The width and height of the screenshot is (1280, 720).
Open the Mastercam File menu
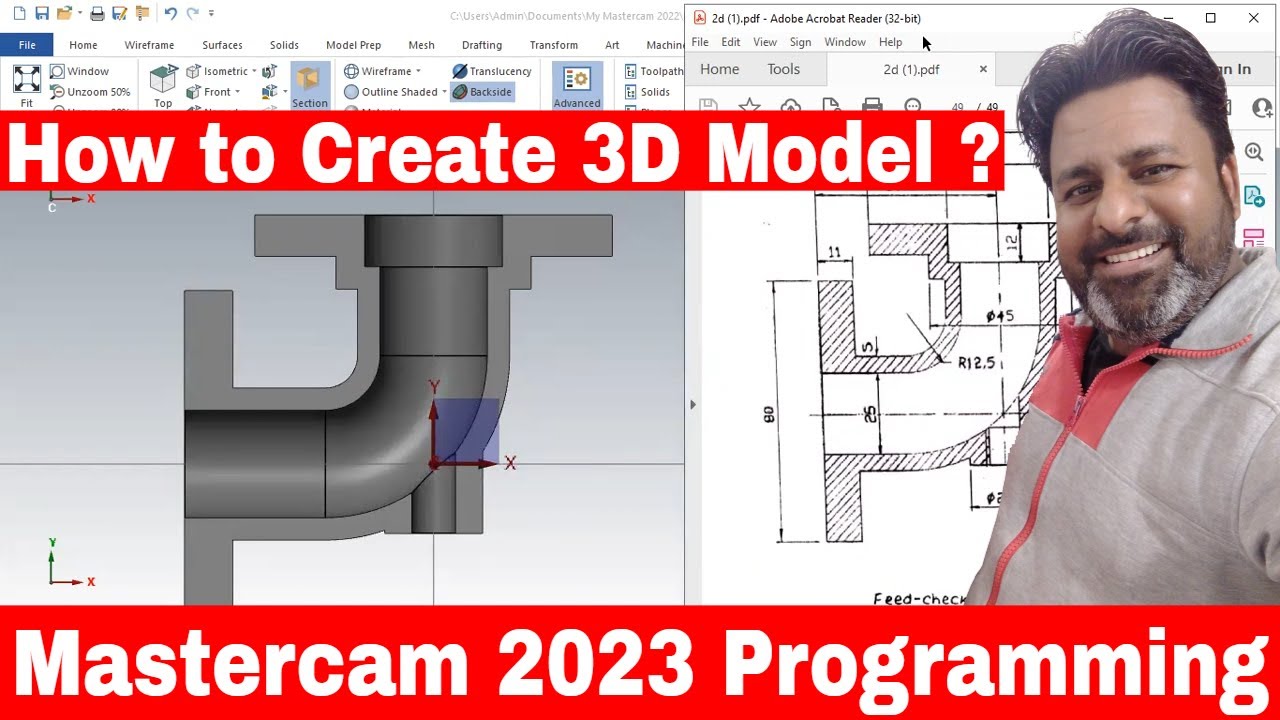(x=27, y=45)
